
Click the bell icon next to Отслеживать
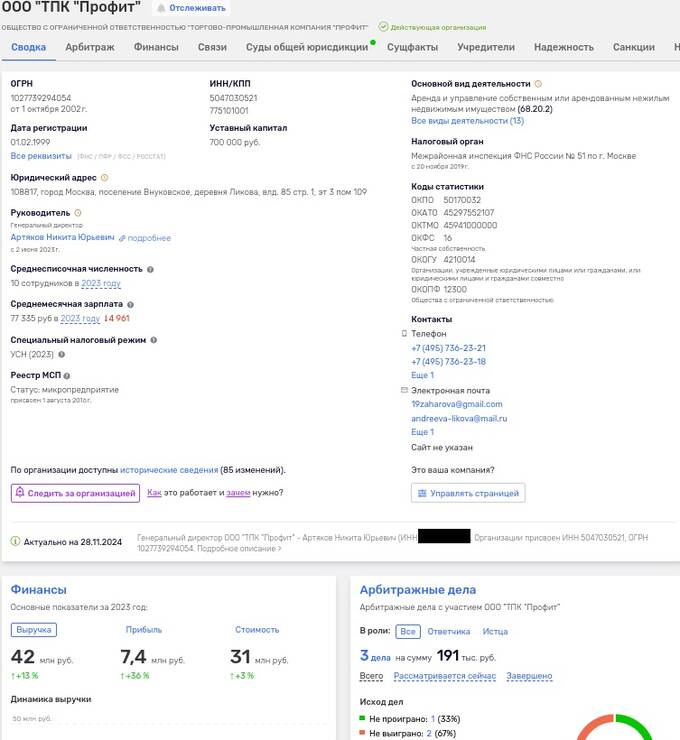point(161,8)
